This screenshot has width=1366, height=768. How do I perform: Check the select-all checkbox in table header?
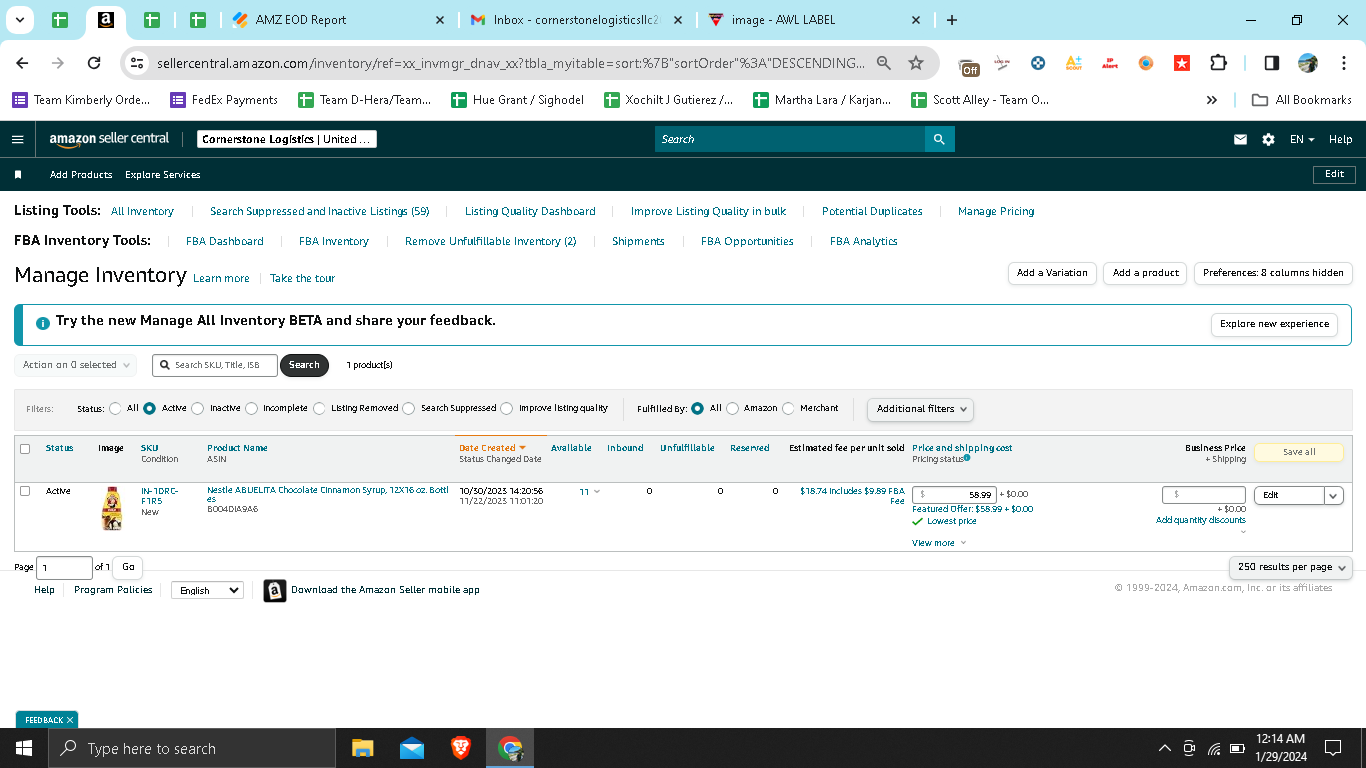pyautogui.click(x=25, y=449)
